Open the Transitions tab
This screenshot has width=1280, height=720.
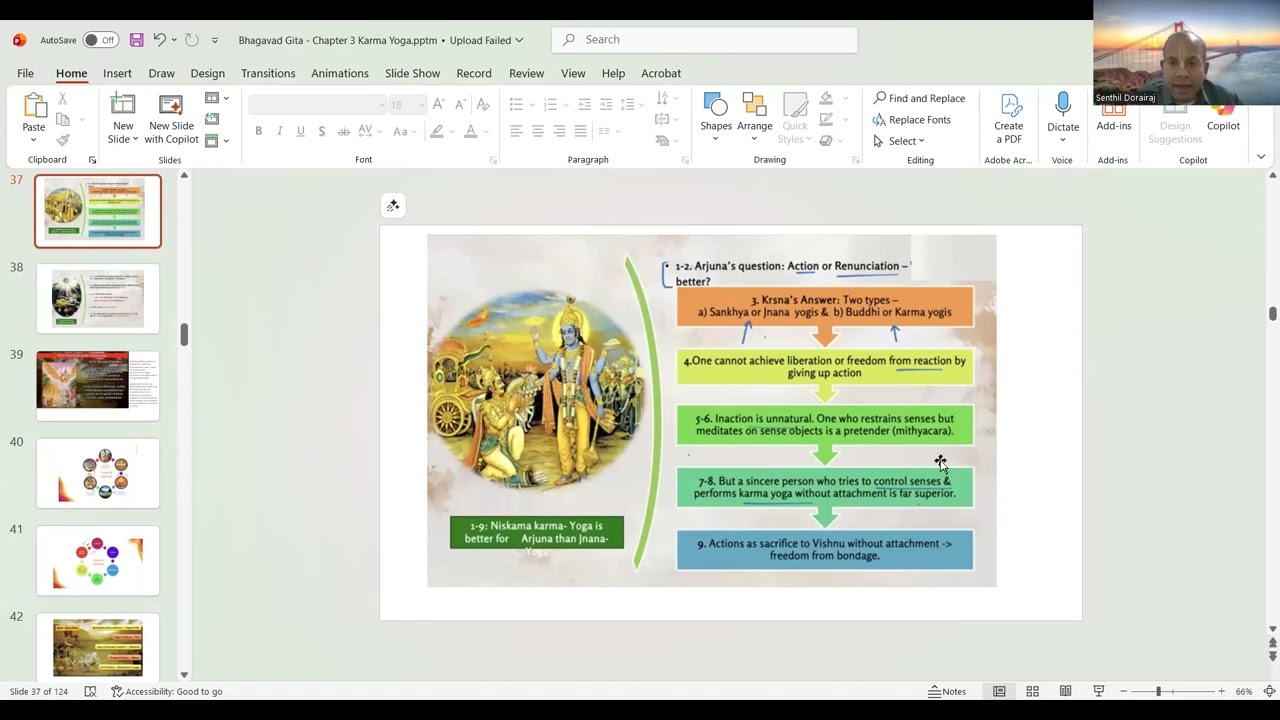point(268,73)
